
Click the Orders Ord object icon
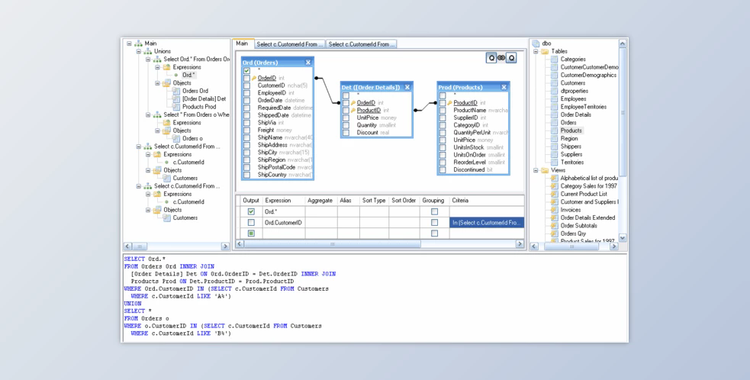click(x=176, y=91)
